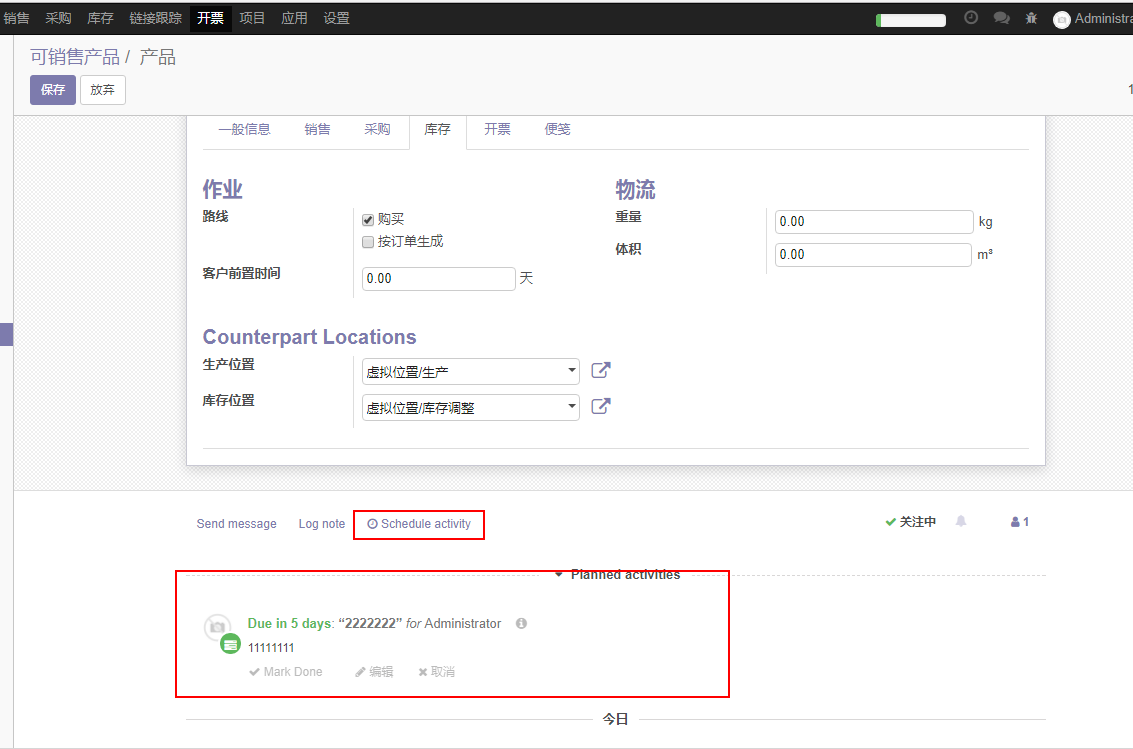Toggle the 关注中 following status
This screenshot has height=749, width=1133.
(910, 522)
